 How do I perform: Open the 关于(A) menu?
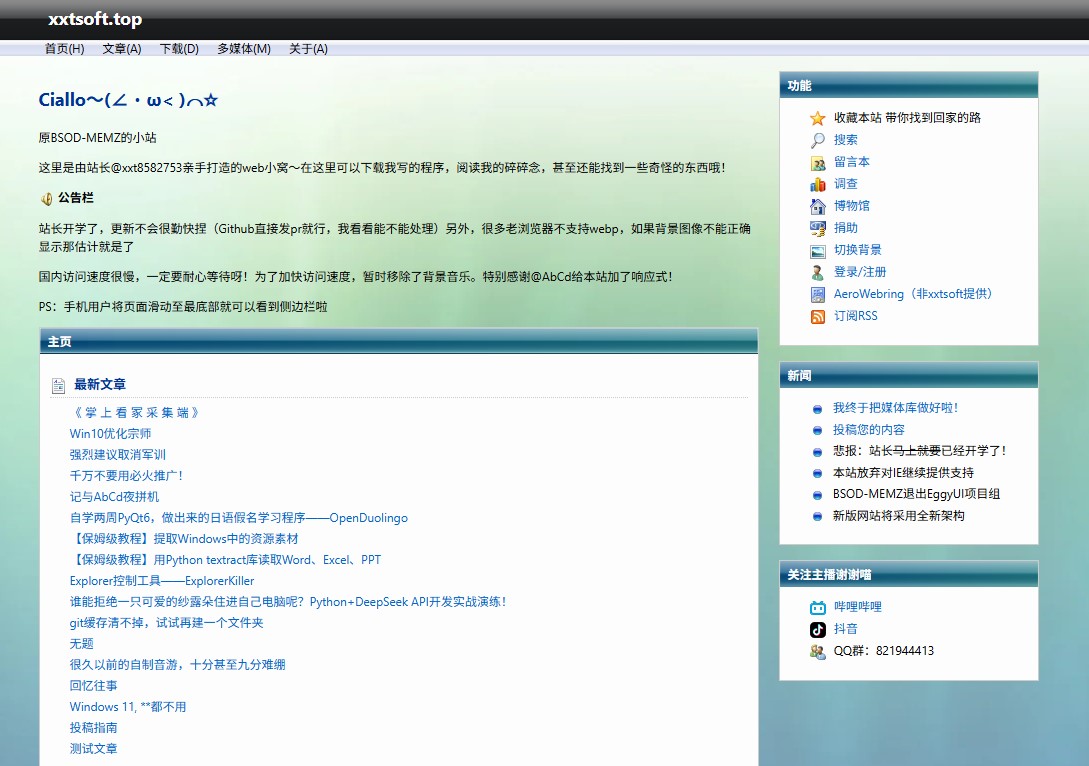(x=308, y=49)
